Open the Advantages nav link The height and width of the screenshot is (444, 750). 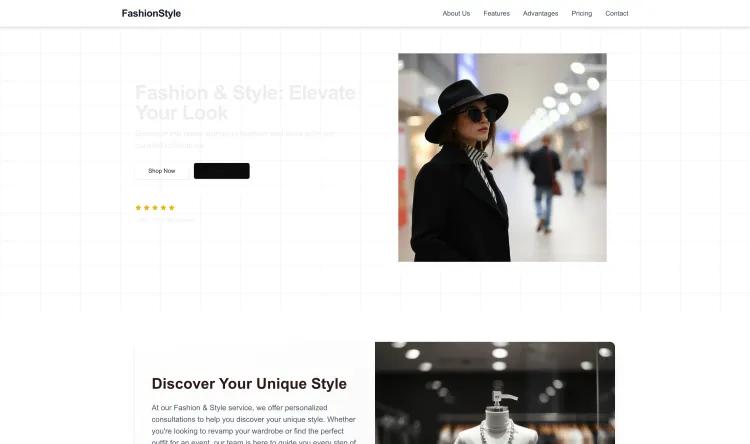[540, 13]
